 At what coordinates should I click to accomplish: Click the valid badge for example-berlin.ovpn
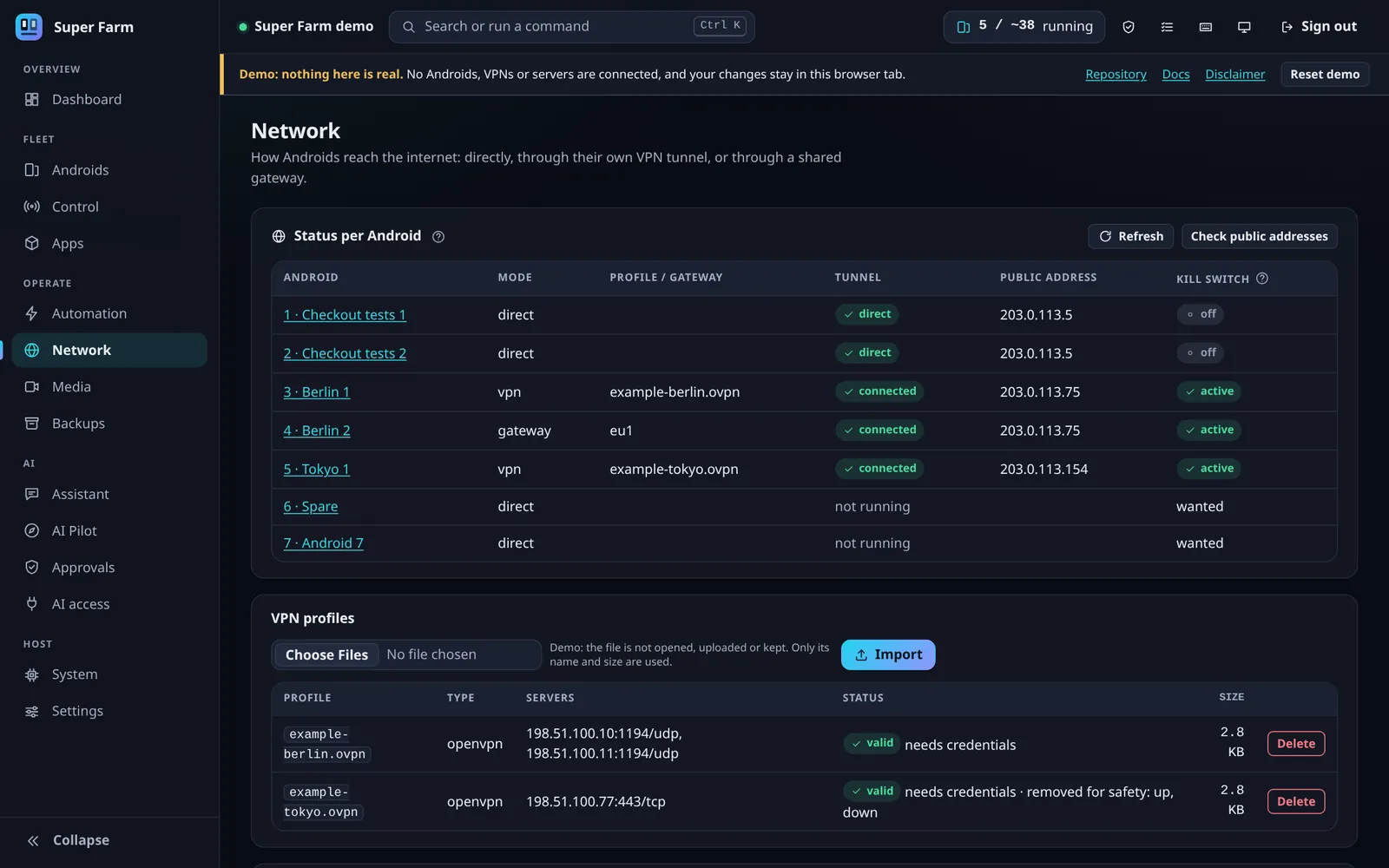(872, 743)
